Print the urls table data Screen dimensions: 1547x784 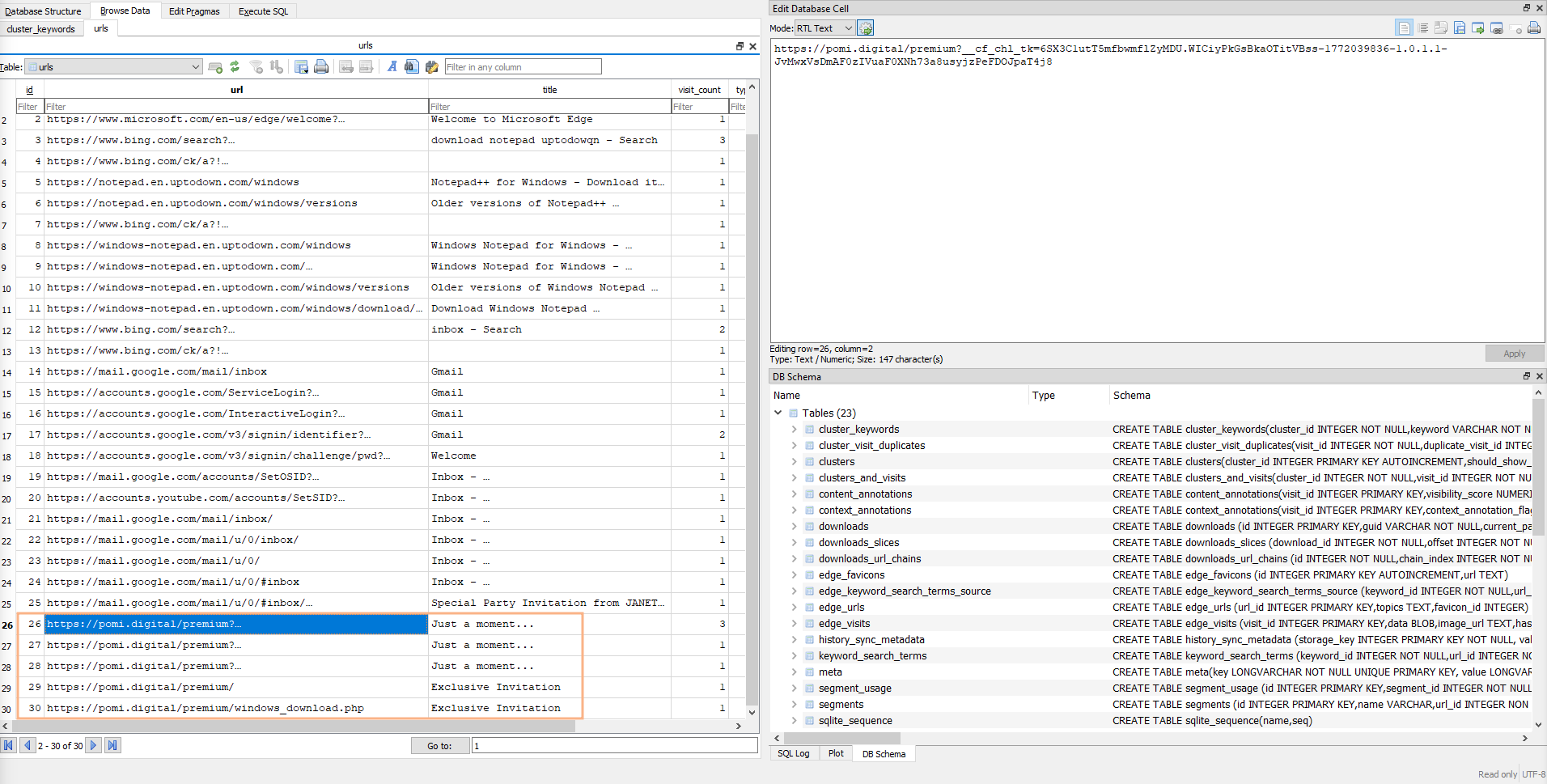coord(321,67)
